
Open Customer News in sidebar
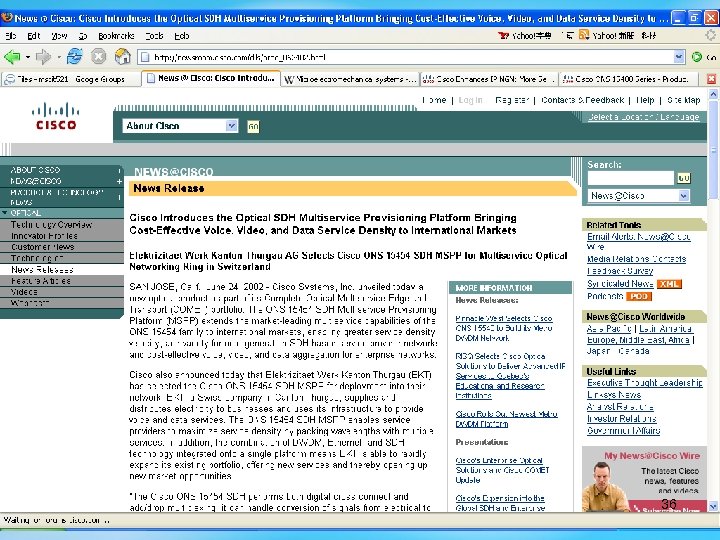point(43,247)
